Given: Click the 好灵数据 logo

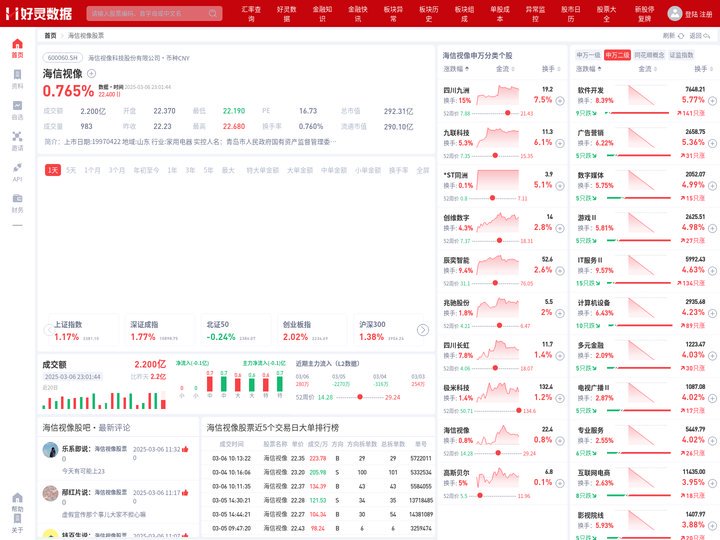Looking at the screenshot, I should click(39, 13).
